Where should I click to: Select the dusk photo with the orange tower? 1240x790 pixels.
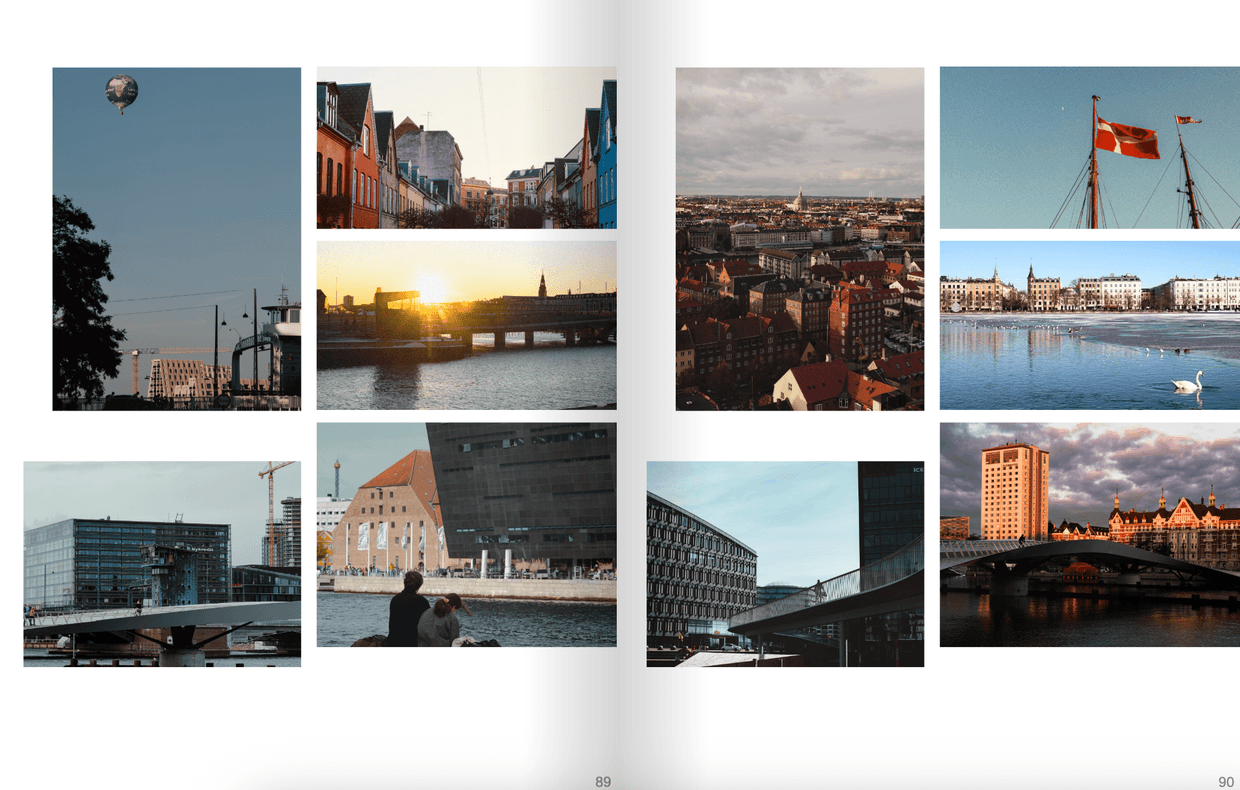1089,534
